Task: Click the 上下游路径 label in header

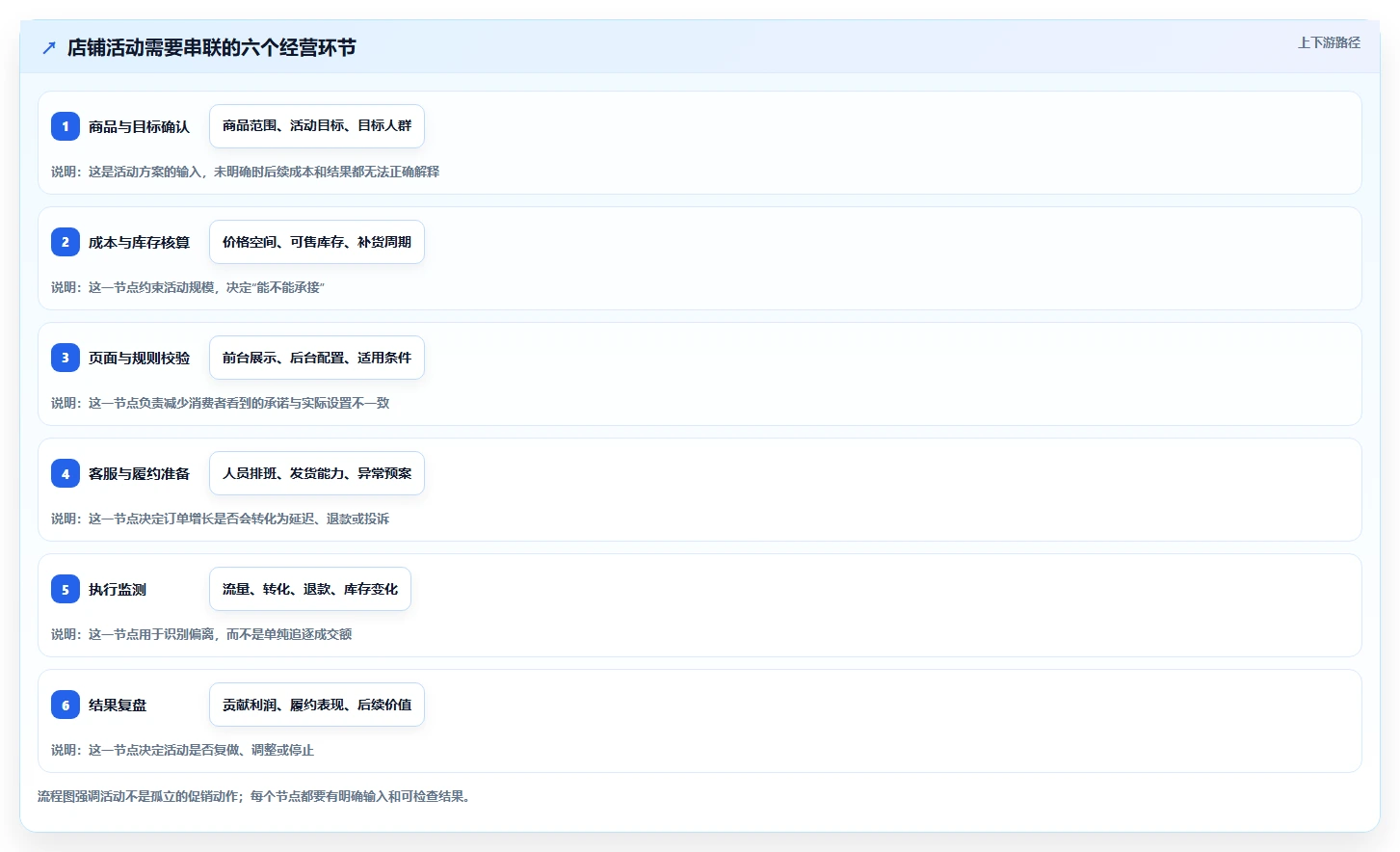Action: click(x=1329, y=42)
